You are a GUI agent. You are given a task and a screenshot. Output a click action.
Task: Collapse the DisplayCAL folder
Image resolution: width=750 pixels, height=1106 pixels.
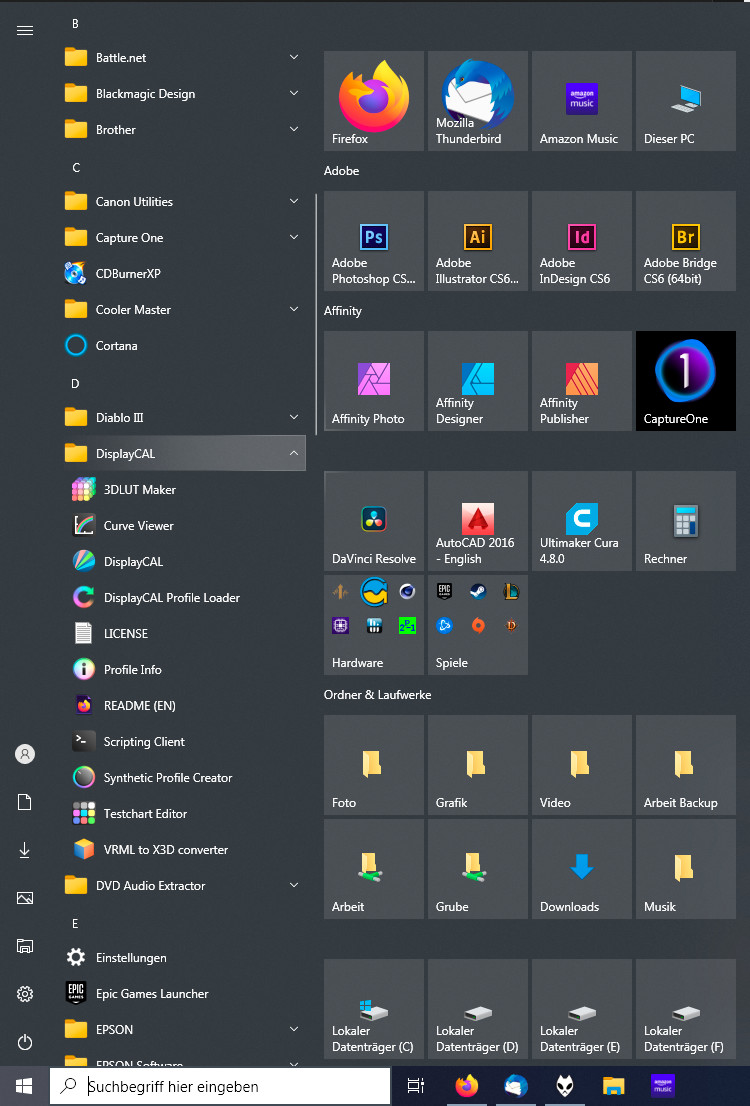[x=185, y=454]
